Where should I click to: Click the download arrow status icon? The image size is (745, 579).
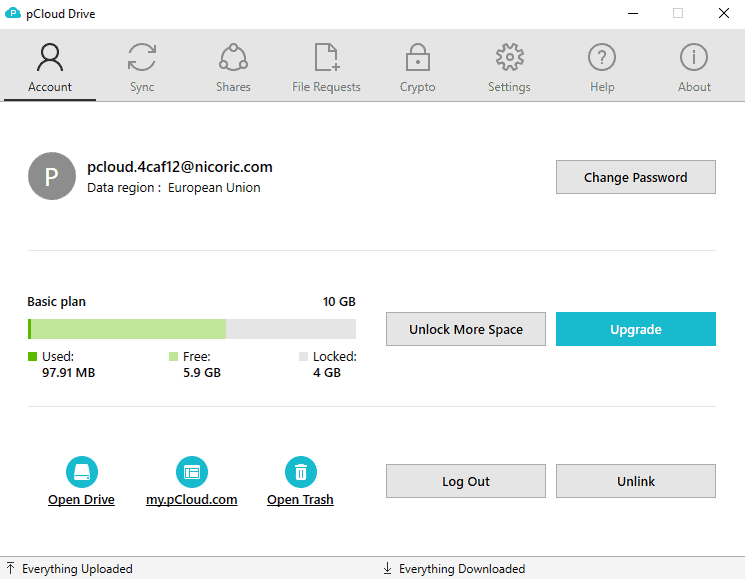click(388, 568)
